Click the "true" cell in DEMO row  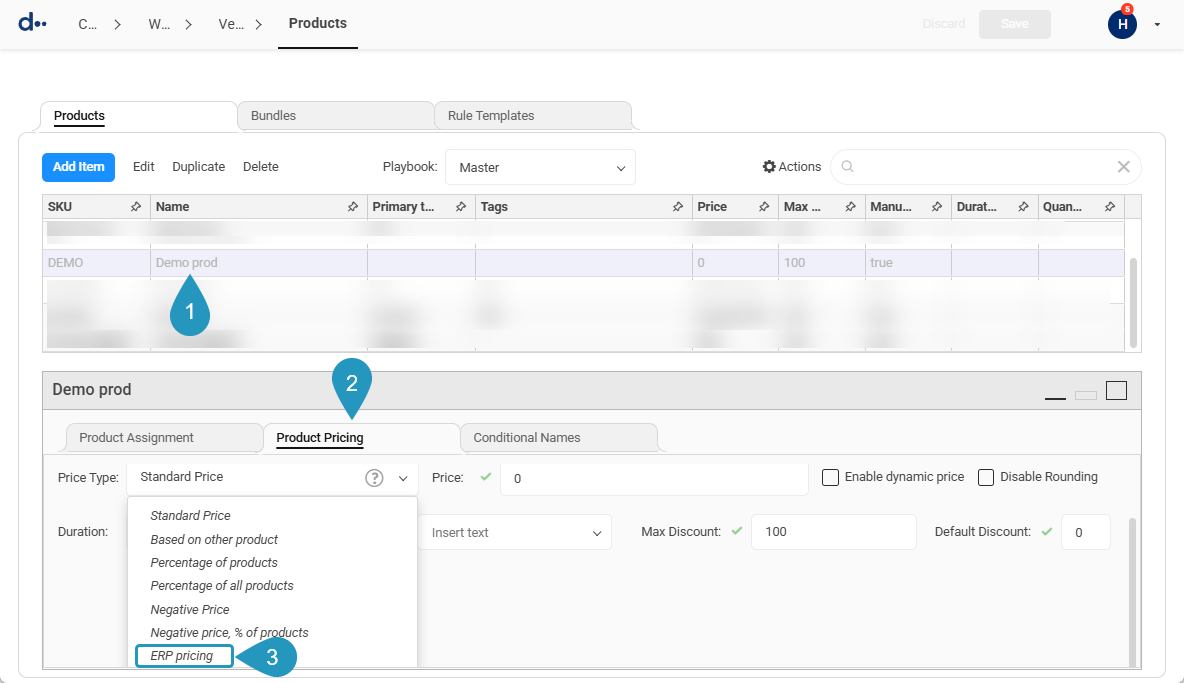[x=908, y=263]
